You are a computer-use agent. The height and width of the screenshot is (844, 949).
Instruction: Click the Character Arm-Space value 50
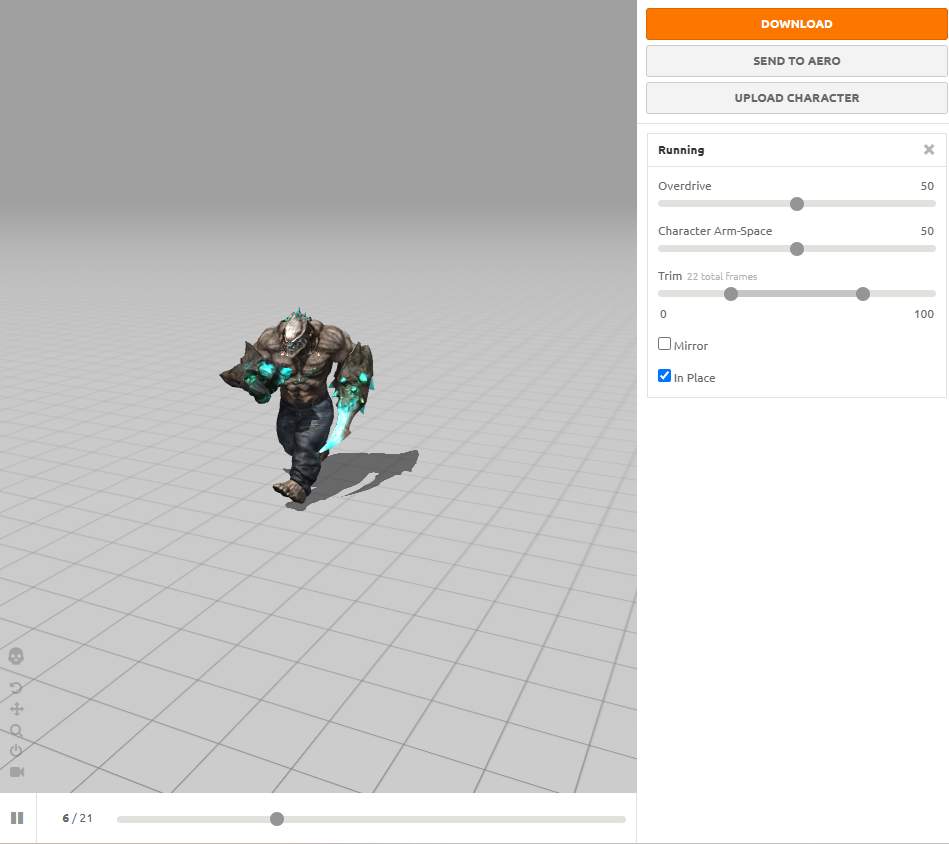pos(927,231)
